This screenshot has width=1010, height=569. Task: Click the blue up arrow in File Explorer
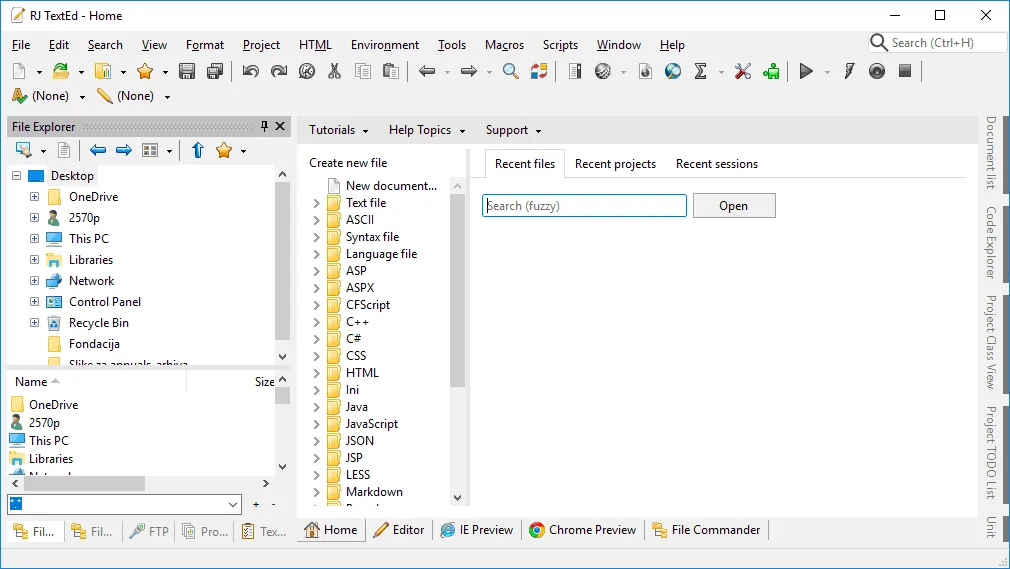(x=198, y=150)
